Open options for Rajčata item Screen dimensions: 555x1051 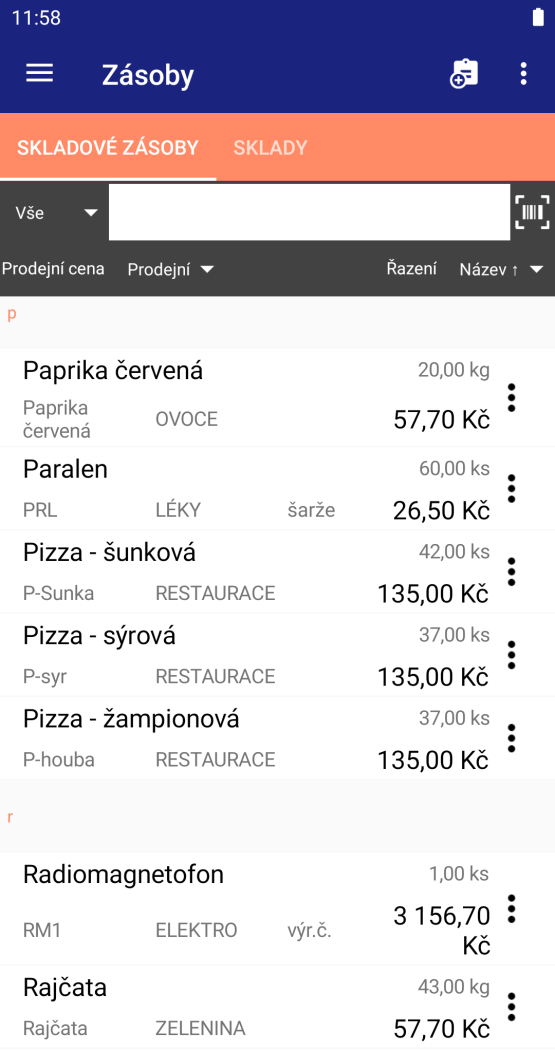click(511, 1007)
